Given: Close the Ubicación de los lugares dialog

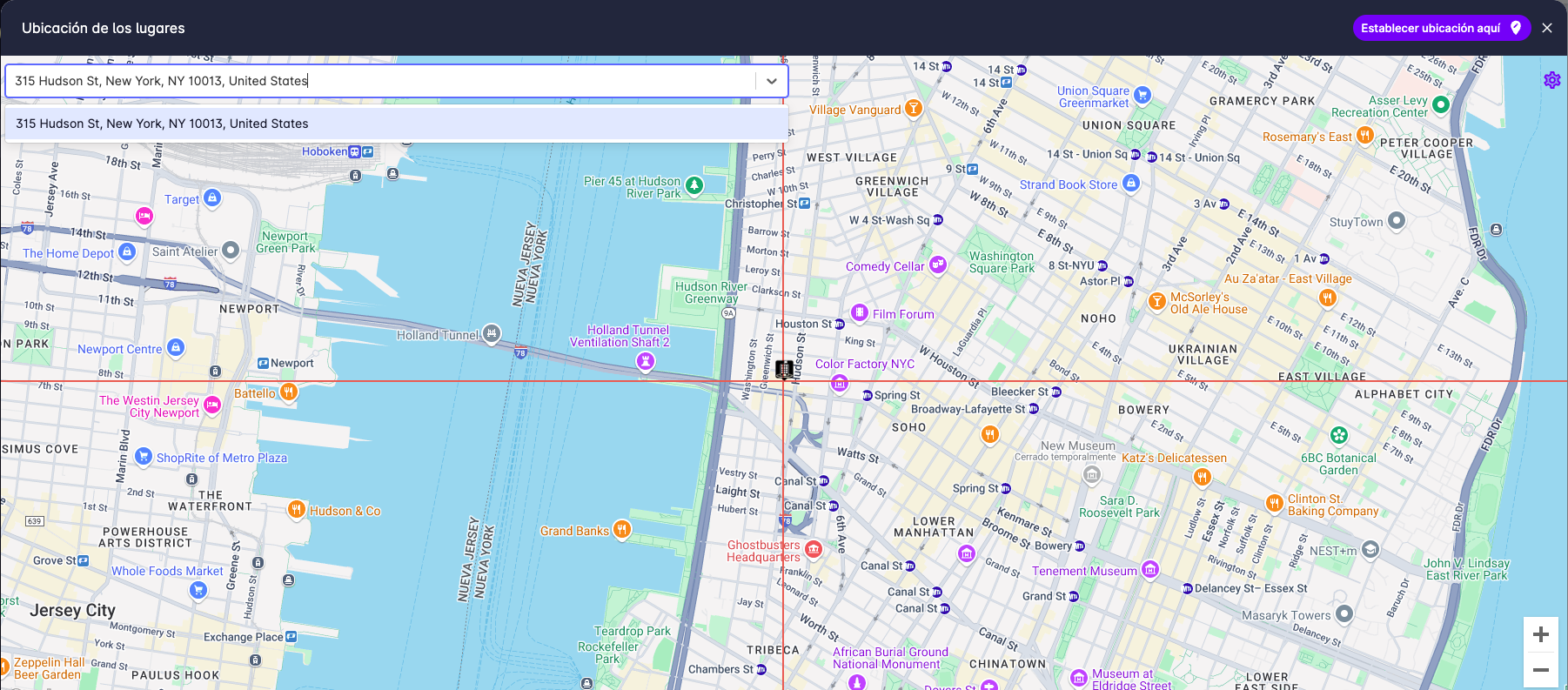Looking at the screenshot, I should (1546, 28).
